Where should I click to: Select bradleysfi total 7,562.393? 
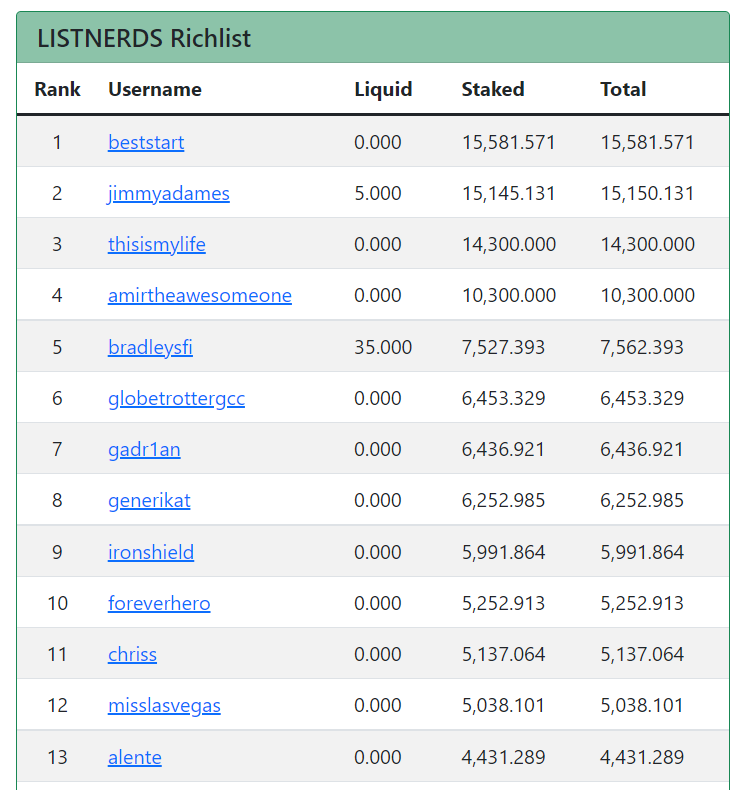[x=642, y=348]
